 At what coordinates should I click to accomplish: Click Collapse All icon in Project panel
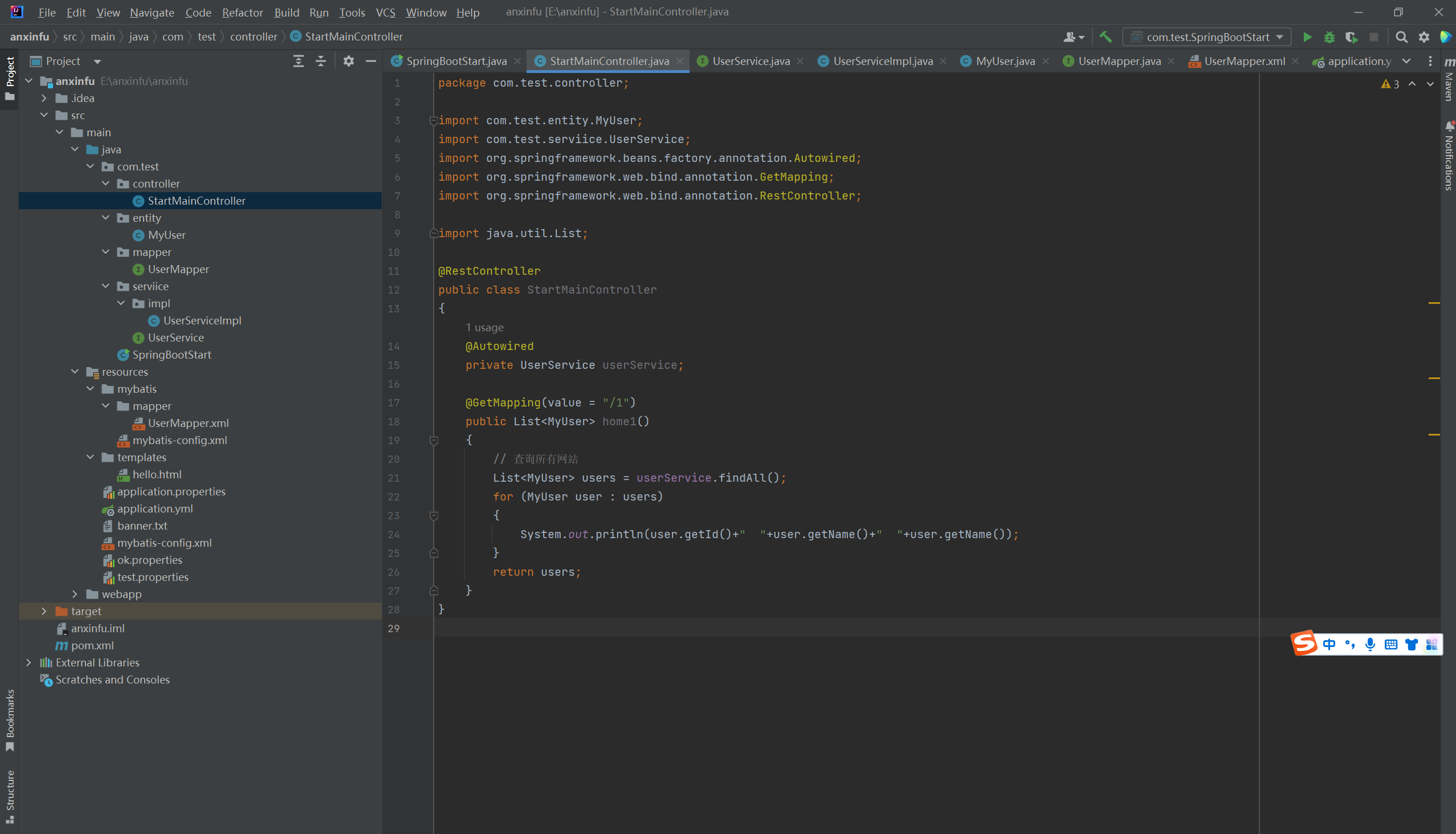[321, 62]
